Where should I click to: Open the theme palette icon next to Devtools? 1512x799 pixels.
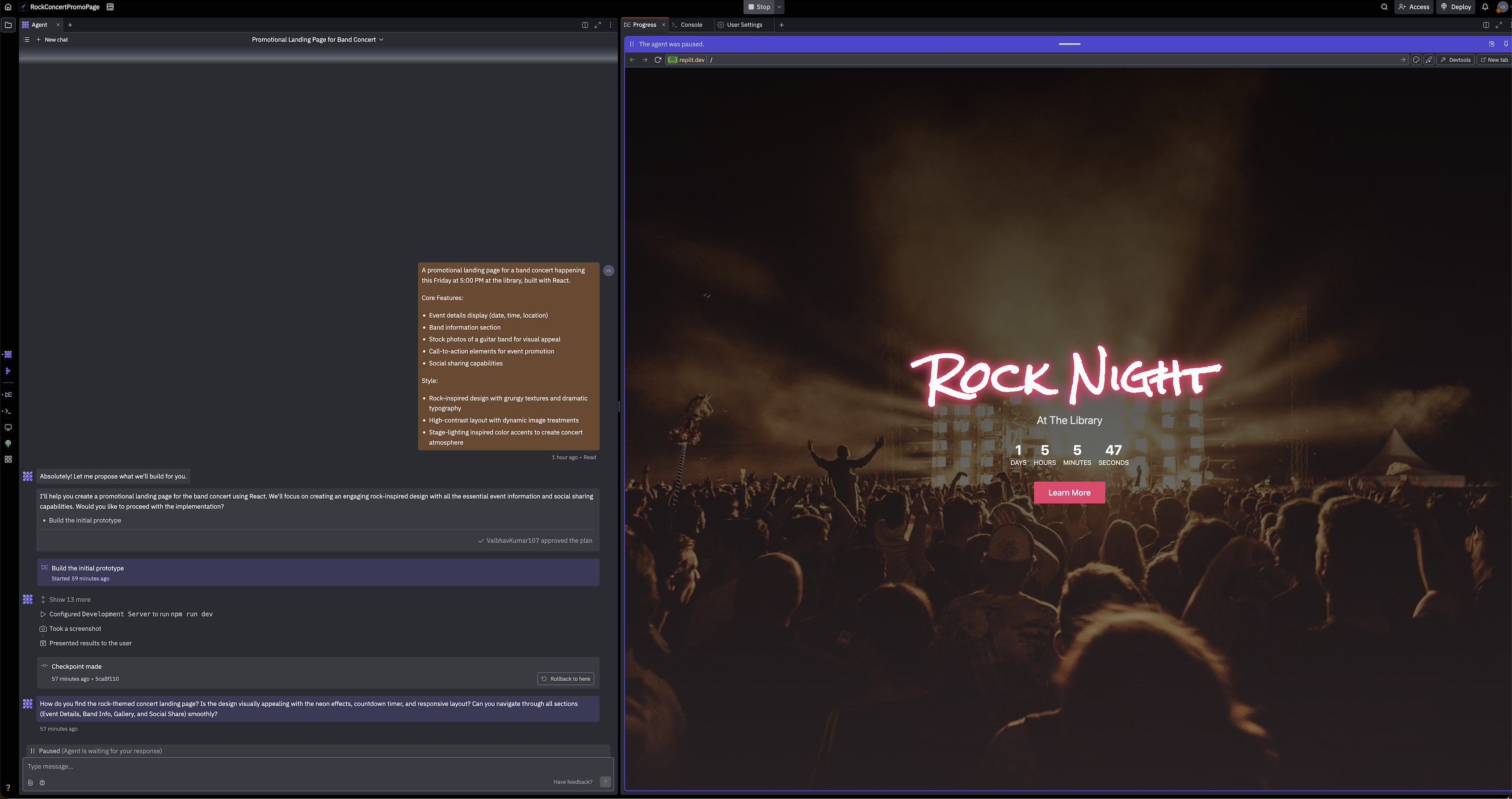1416,60
